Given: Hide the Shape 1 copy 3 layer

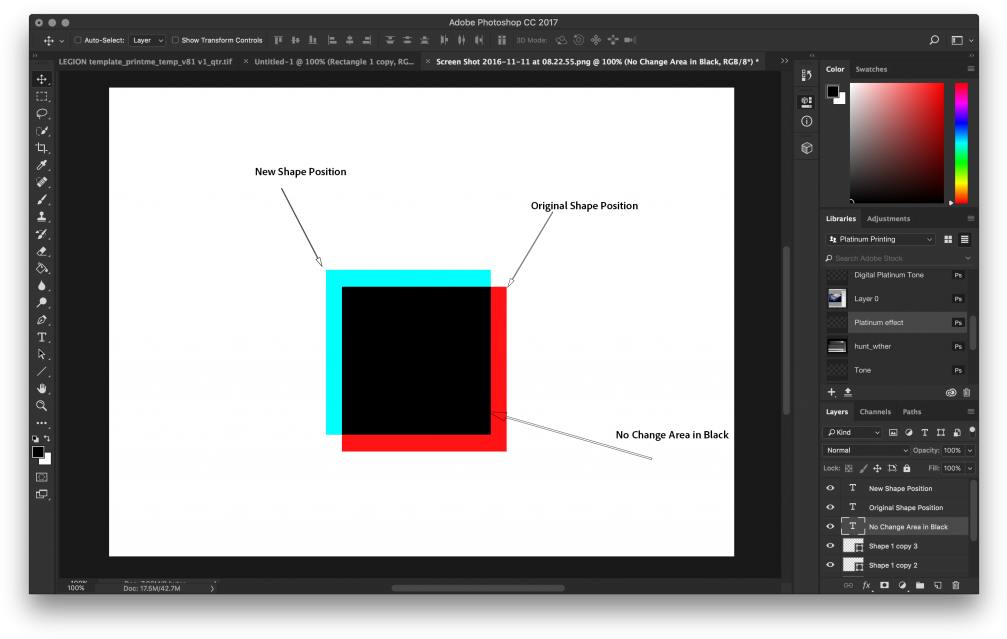Looking at the screenshot, I should coord(829,545).
